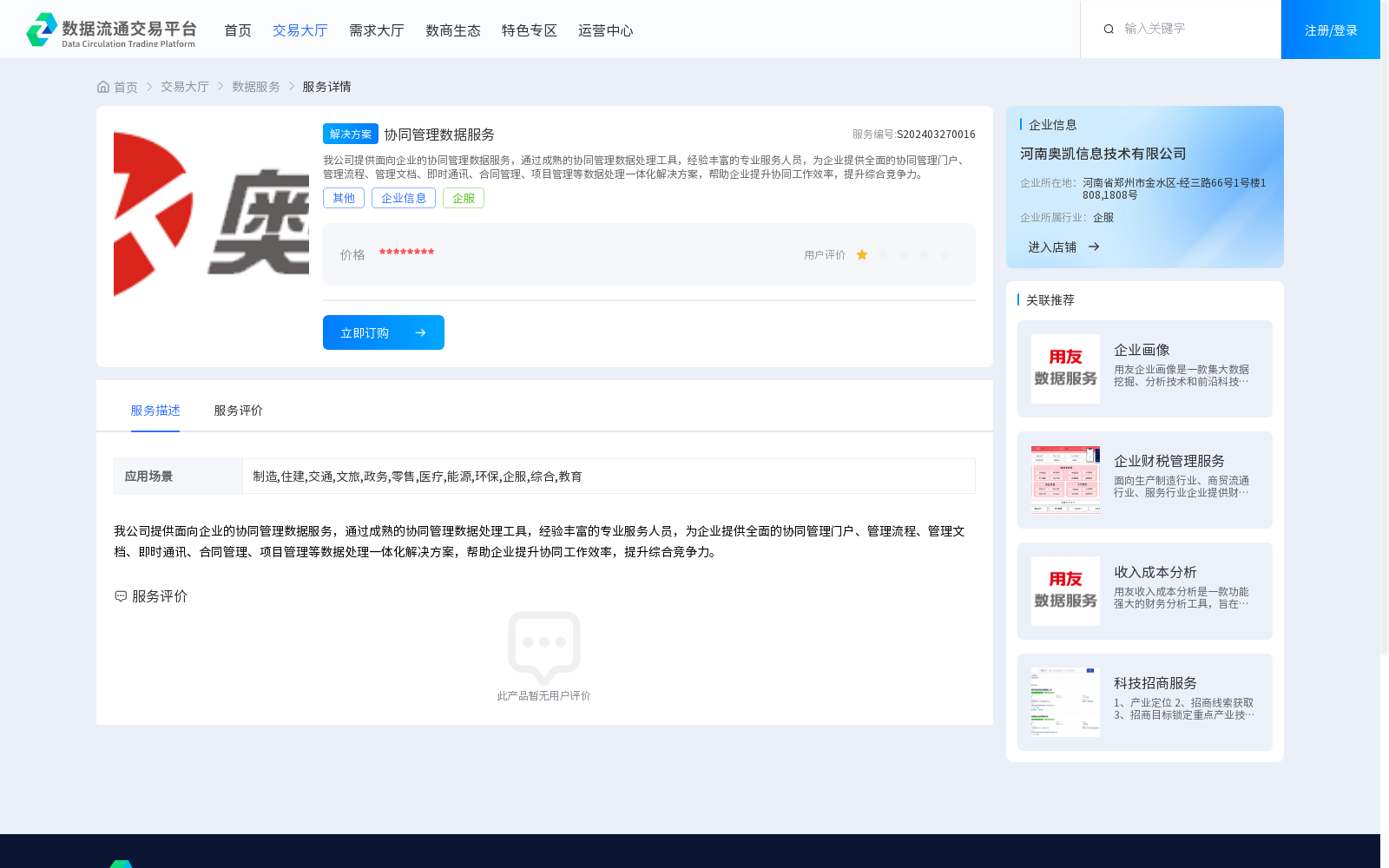Click the application scenarios list text
Image resolution: width=1389 pixels, height=868 pixels.
point(418,477)
